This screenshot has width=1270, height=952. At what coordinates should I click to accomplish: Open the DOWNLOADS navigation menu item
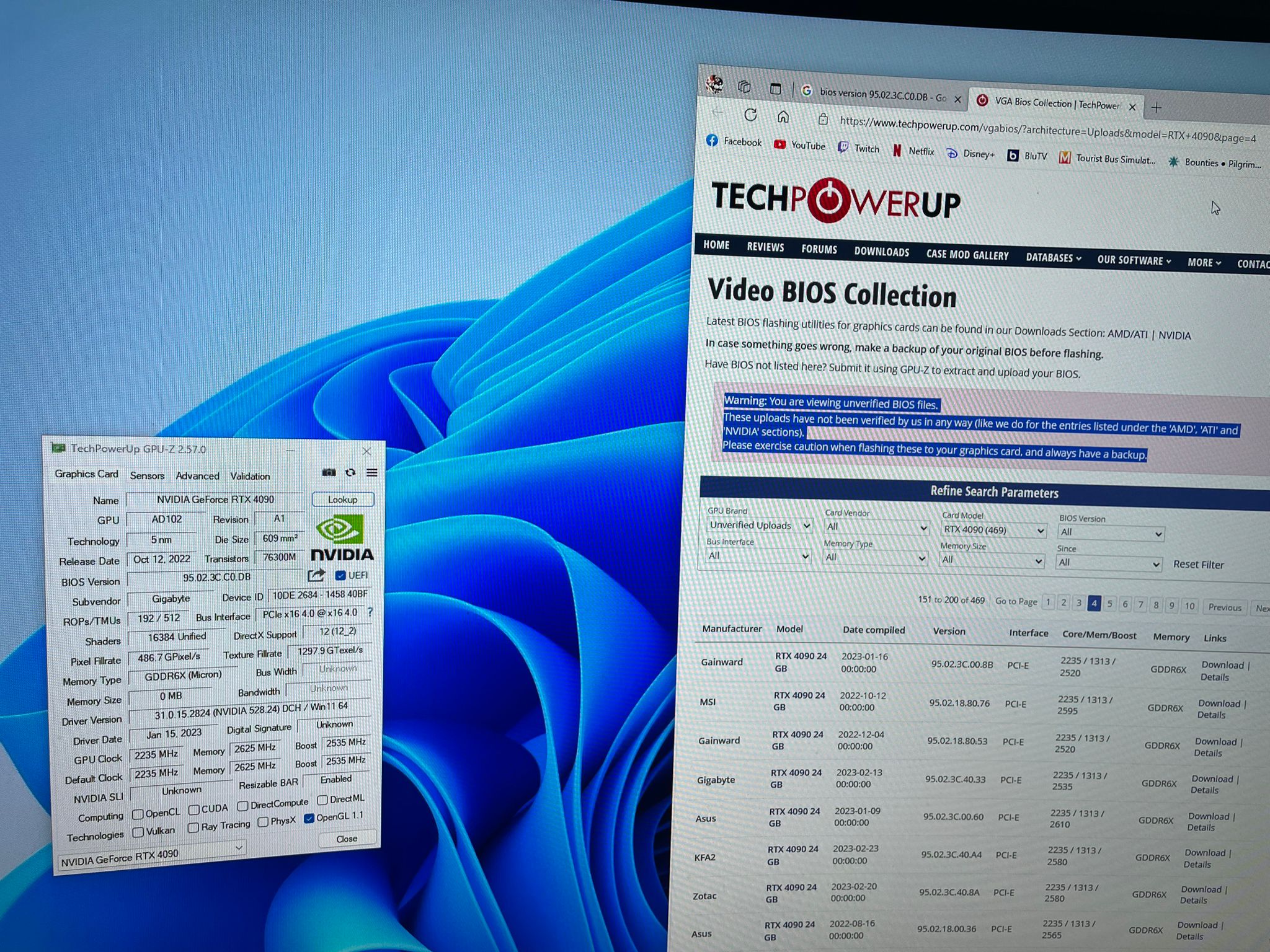pyautogui.click(x=881, y=252)
